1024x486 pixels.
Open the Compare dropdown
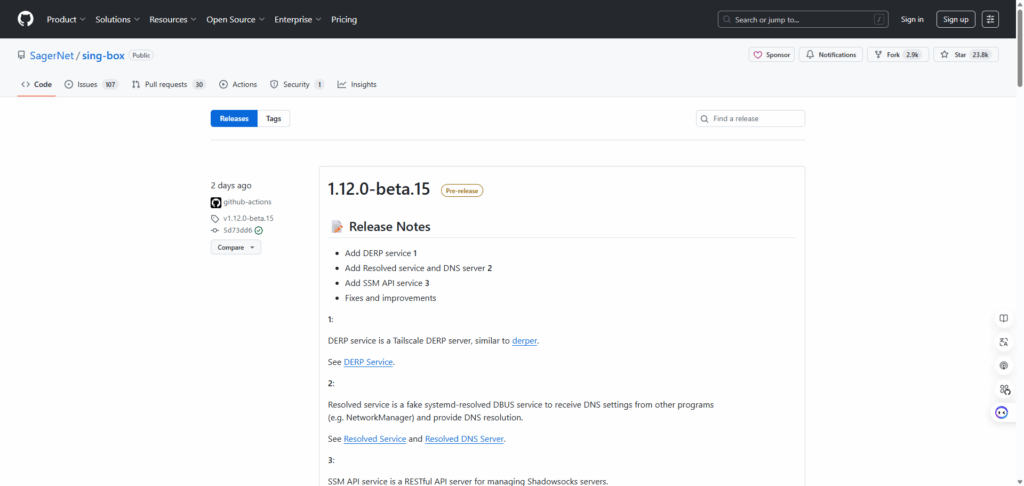pos(235,247)
